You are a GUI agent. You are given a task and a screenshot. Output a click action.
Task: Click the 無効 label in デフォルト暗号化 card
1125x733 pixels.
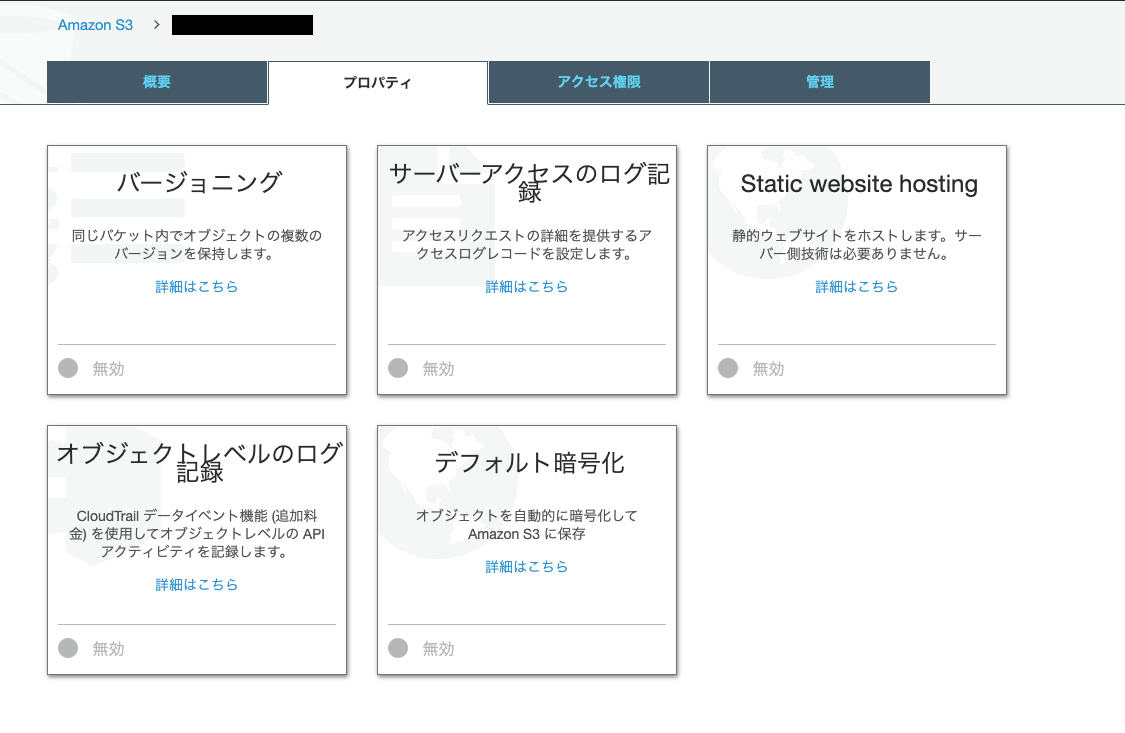pyautogui.click(x=438, y=649)
